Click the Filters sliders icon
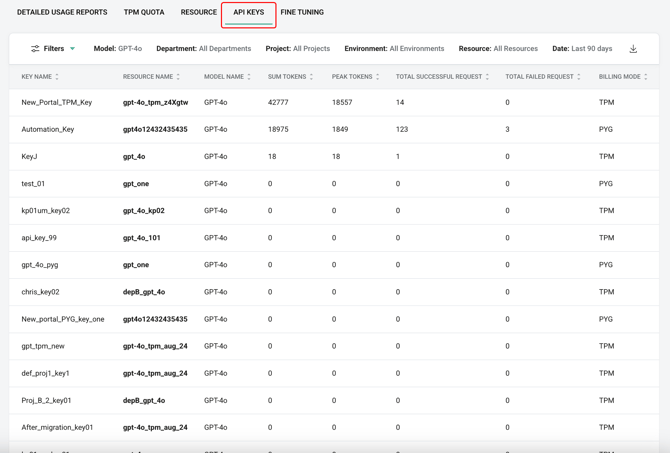 [35, 49]
